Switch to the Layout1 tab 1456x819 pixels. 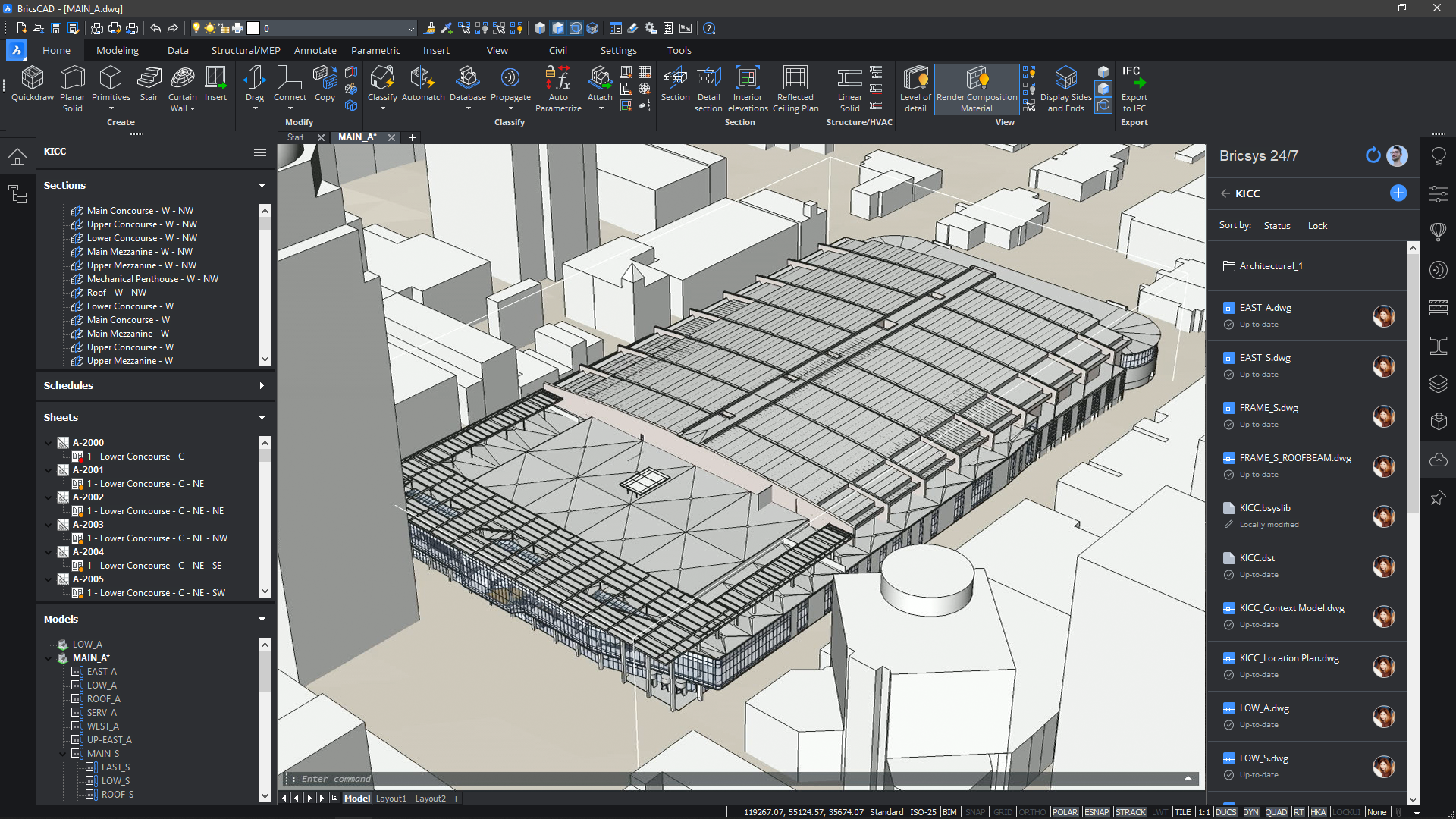(x=391, y=798)
